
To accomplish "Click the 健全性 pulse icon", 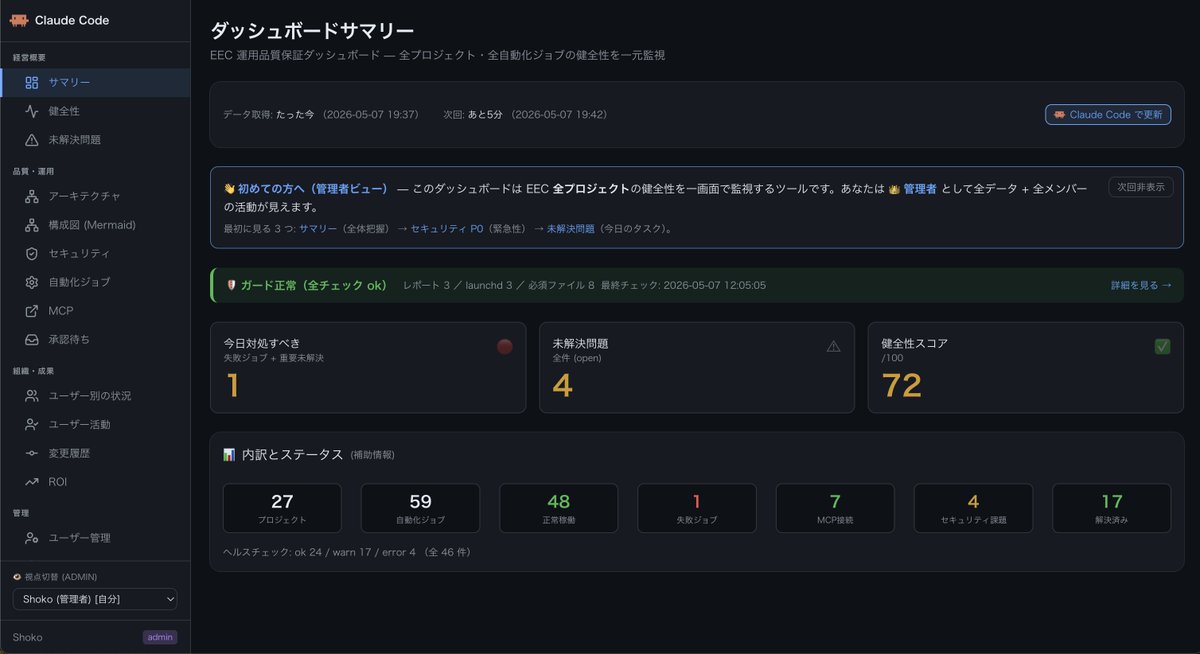I will [32, 111].
